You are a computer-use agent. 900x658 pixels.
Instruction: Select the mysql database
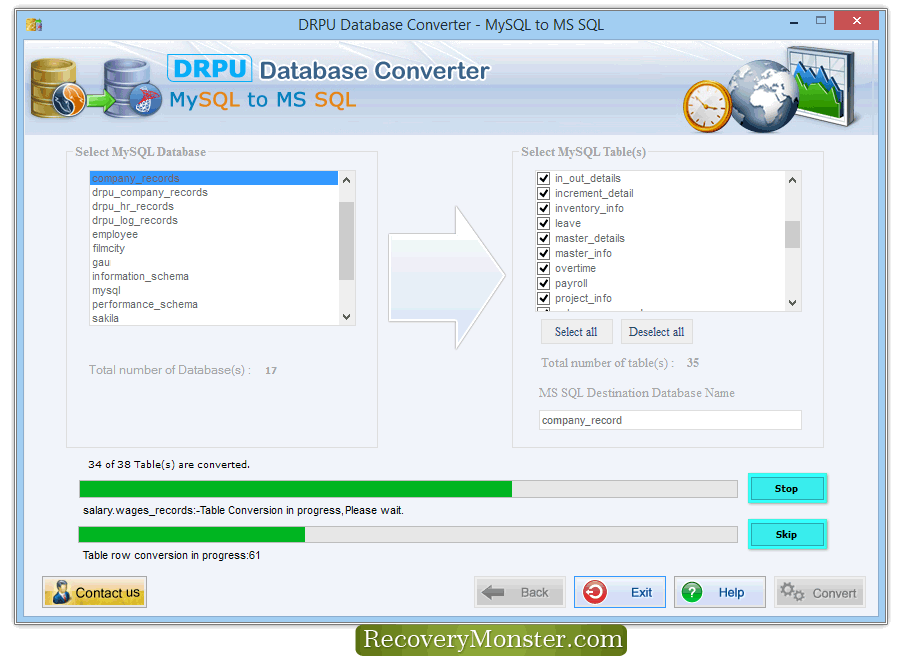tap(214, 291)
